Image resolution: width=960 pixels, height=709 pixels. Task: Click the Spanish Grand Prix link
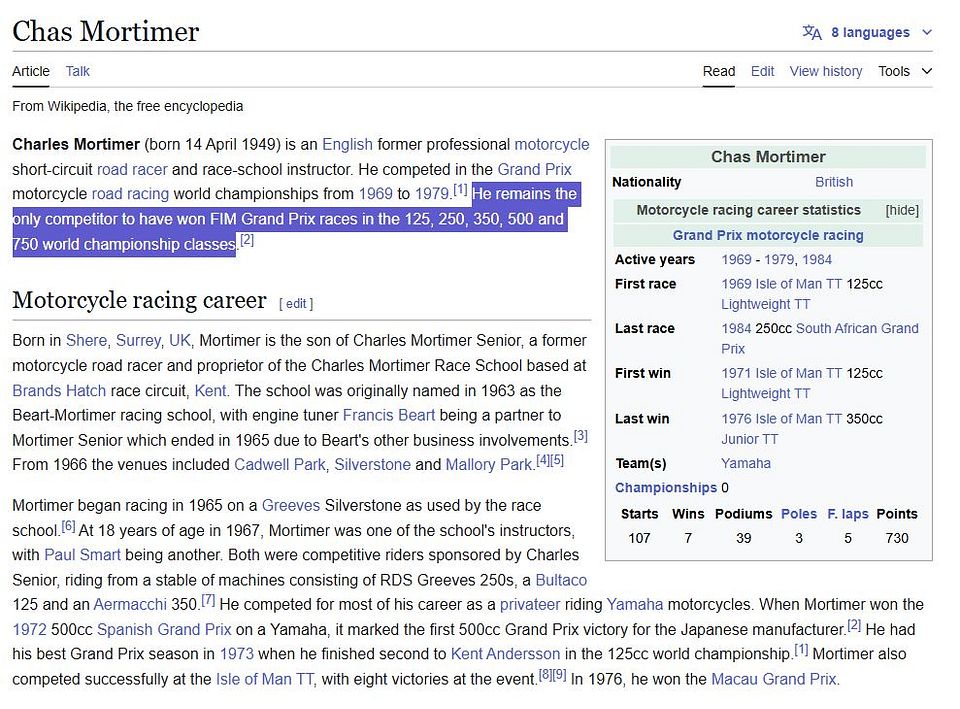tap(163, 630)
